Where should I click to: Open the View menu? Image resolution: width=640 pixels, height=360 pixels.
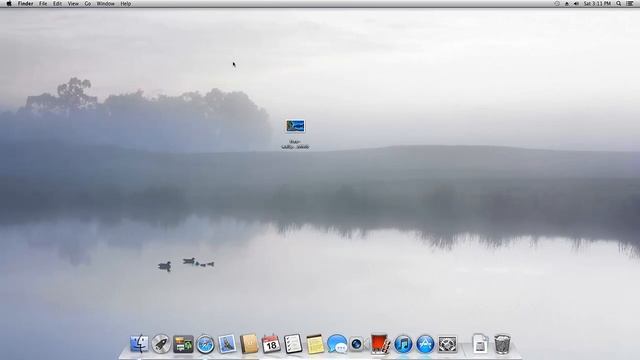[x=73, y=4]
